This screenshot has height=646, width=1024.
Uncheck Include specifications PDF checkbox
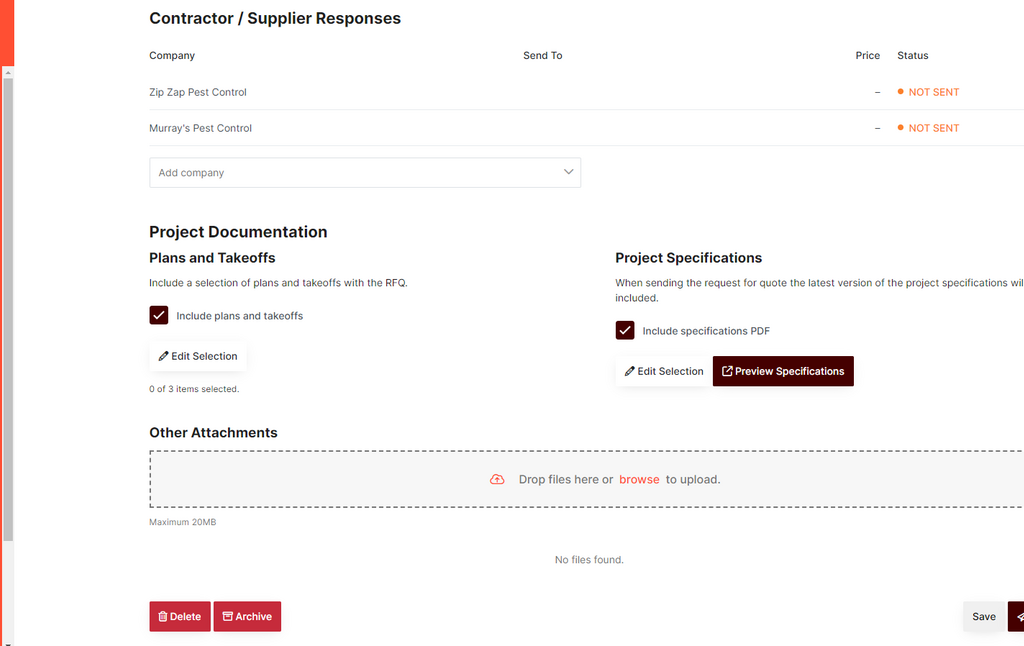point(625,331)
